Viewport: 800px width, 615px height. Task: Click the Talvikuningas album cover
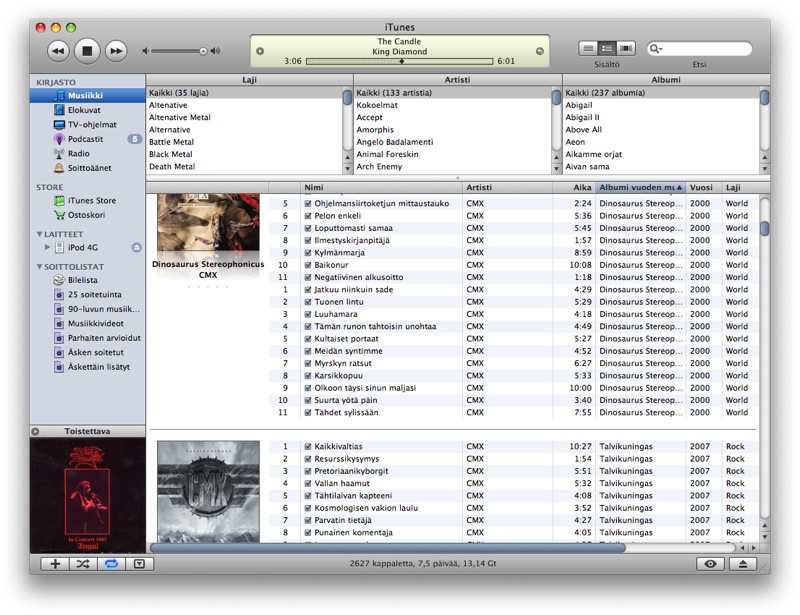click(208, 491)
